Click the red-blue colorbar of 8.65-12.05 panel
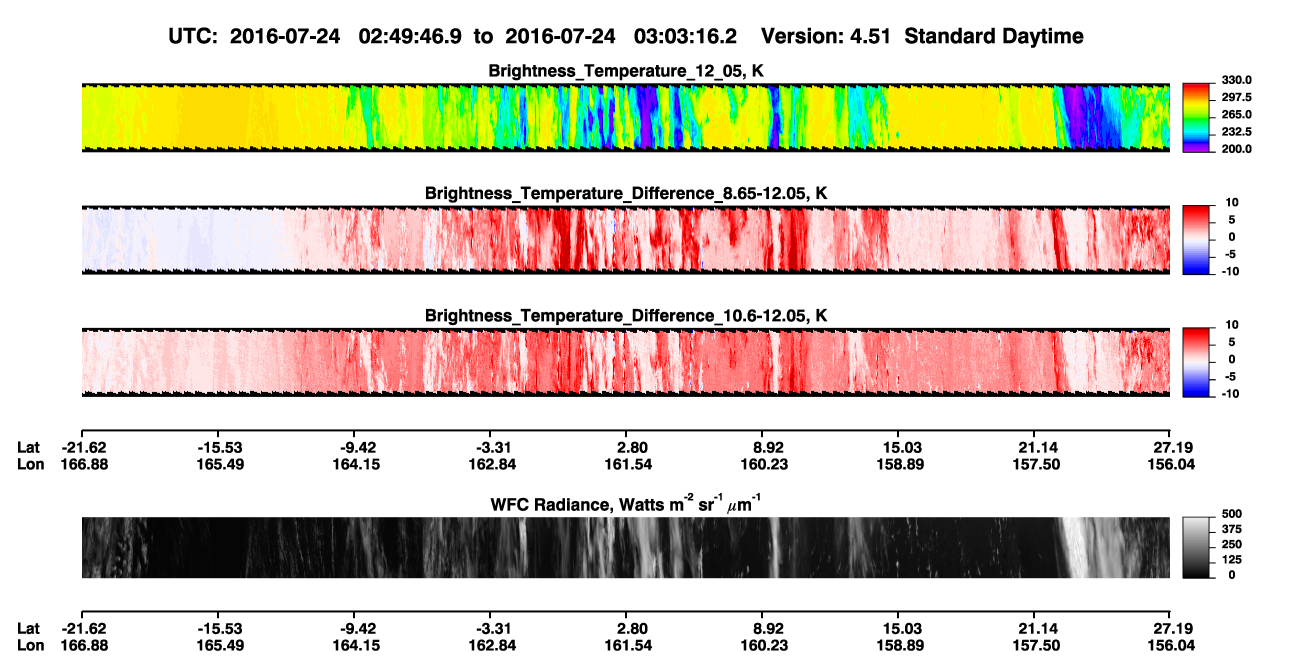The image size is (1300, 667). [x=1197, y=240]
